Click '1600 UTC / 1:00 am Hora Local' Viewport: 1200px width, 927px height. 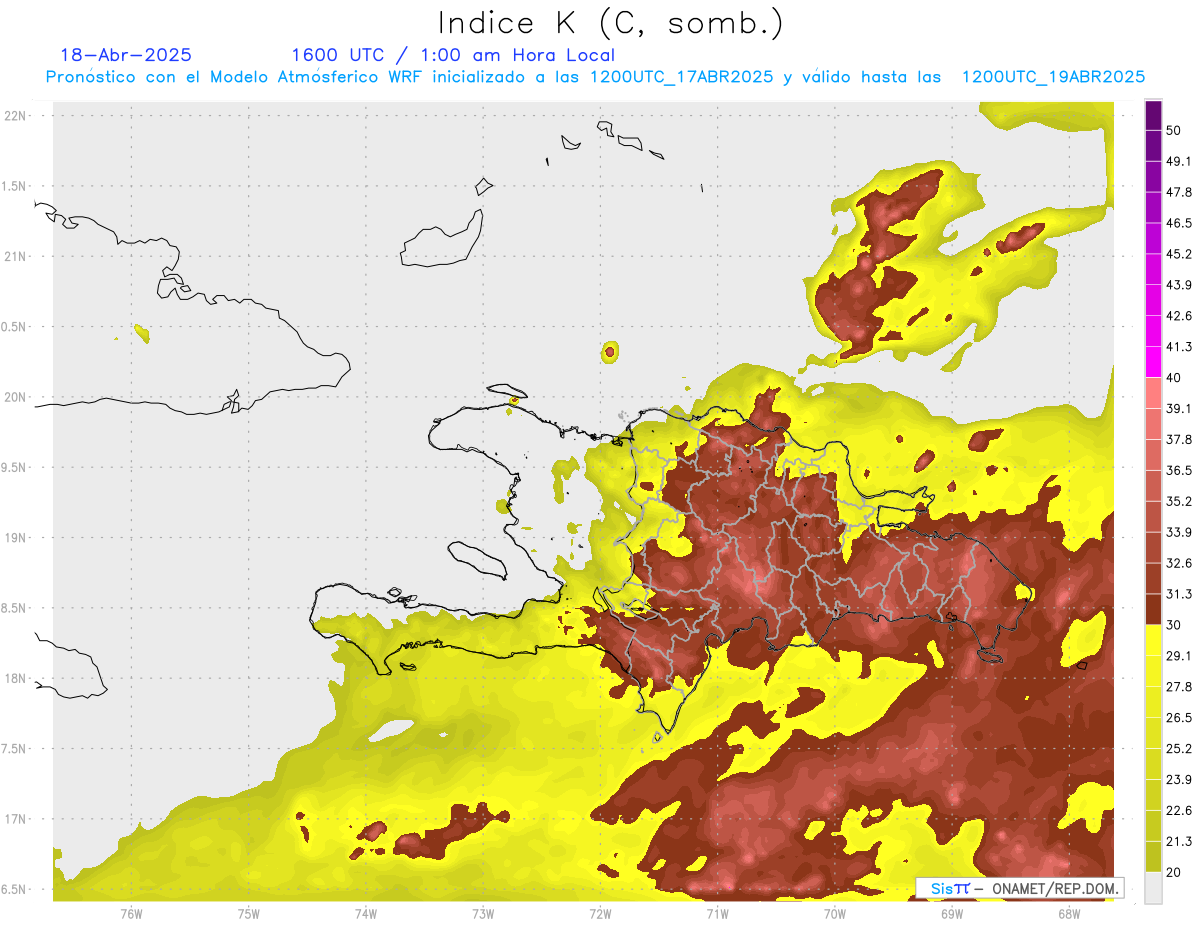coord(453,55)
